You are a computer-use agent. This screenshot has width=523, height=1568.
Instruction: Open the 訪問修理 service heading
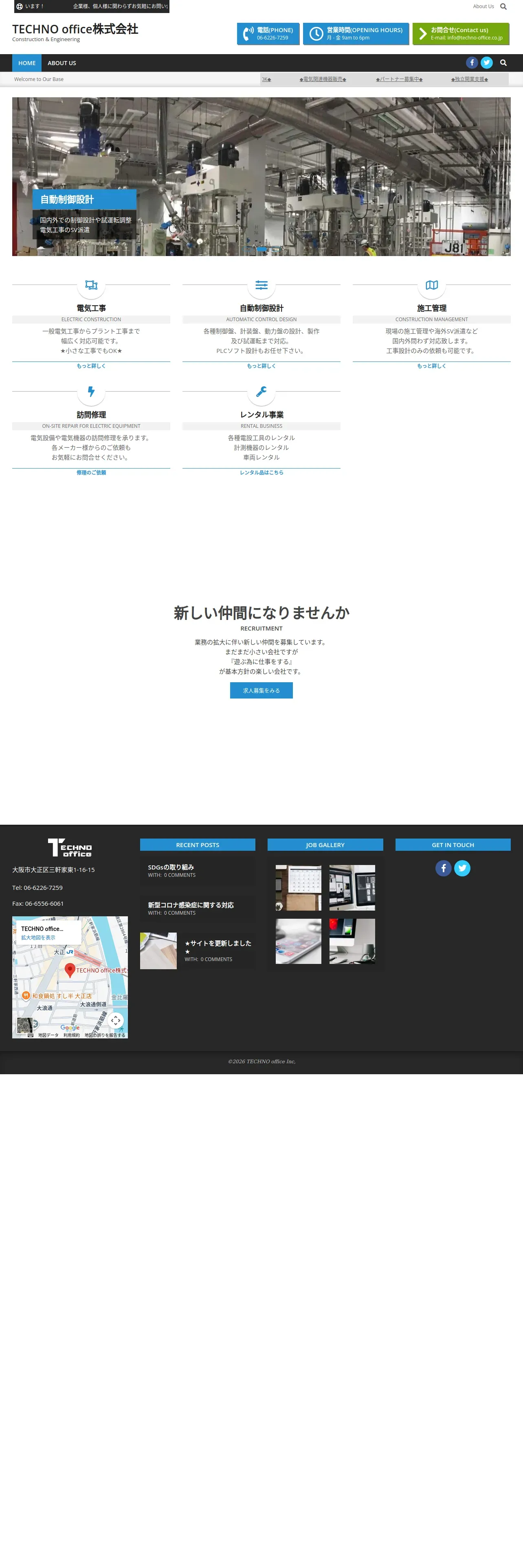(91, 414)
